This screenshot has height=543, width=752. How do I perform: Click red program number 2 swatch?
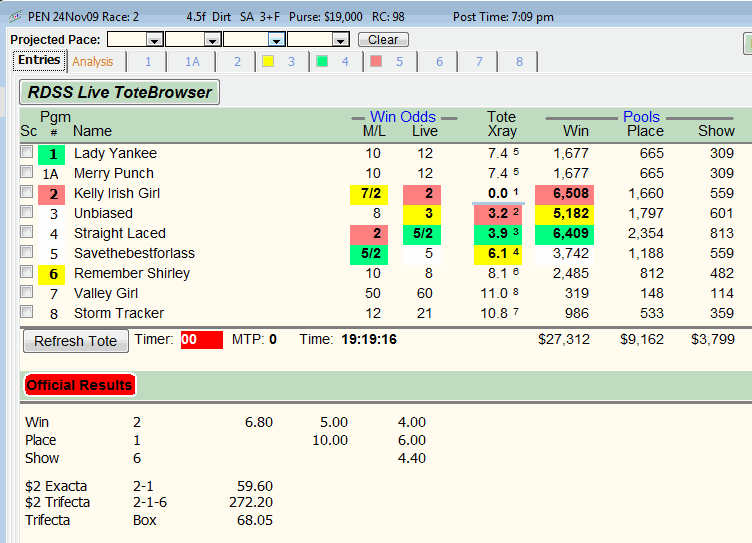click(x=52, y=194)
